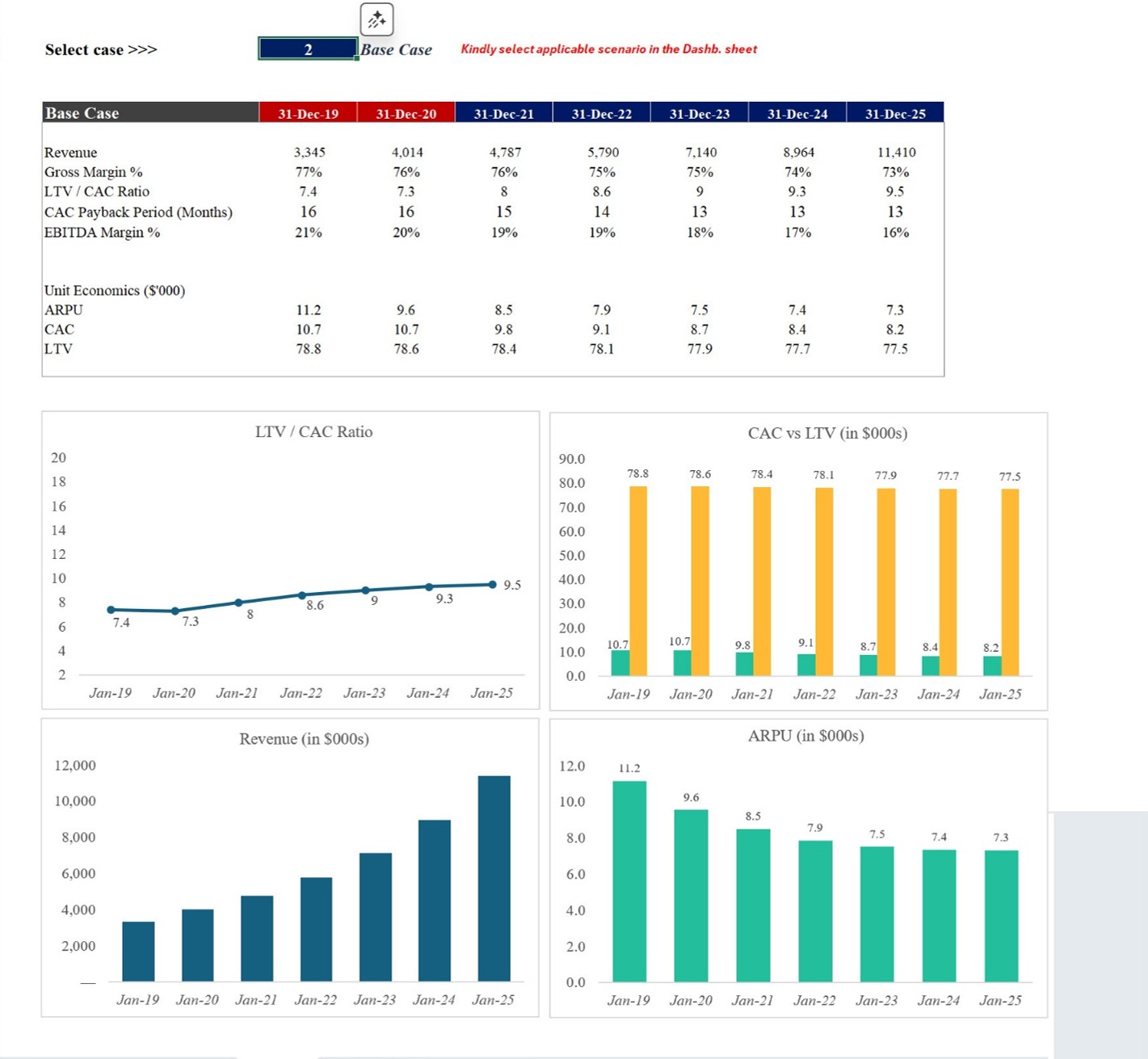This screenshot has height=1059, width=1148.
Task: Select the case number cell containing 2
Action: click(x=308, y=49)
